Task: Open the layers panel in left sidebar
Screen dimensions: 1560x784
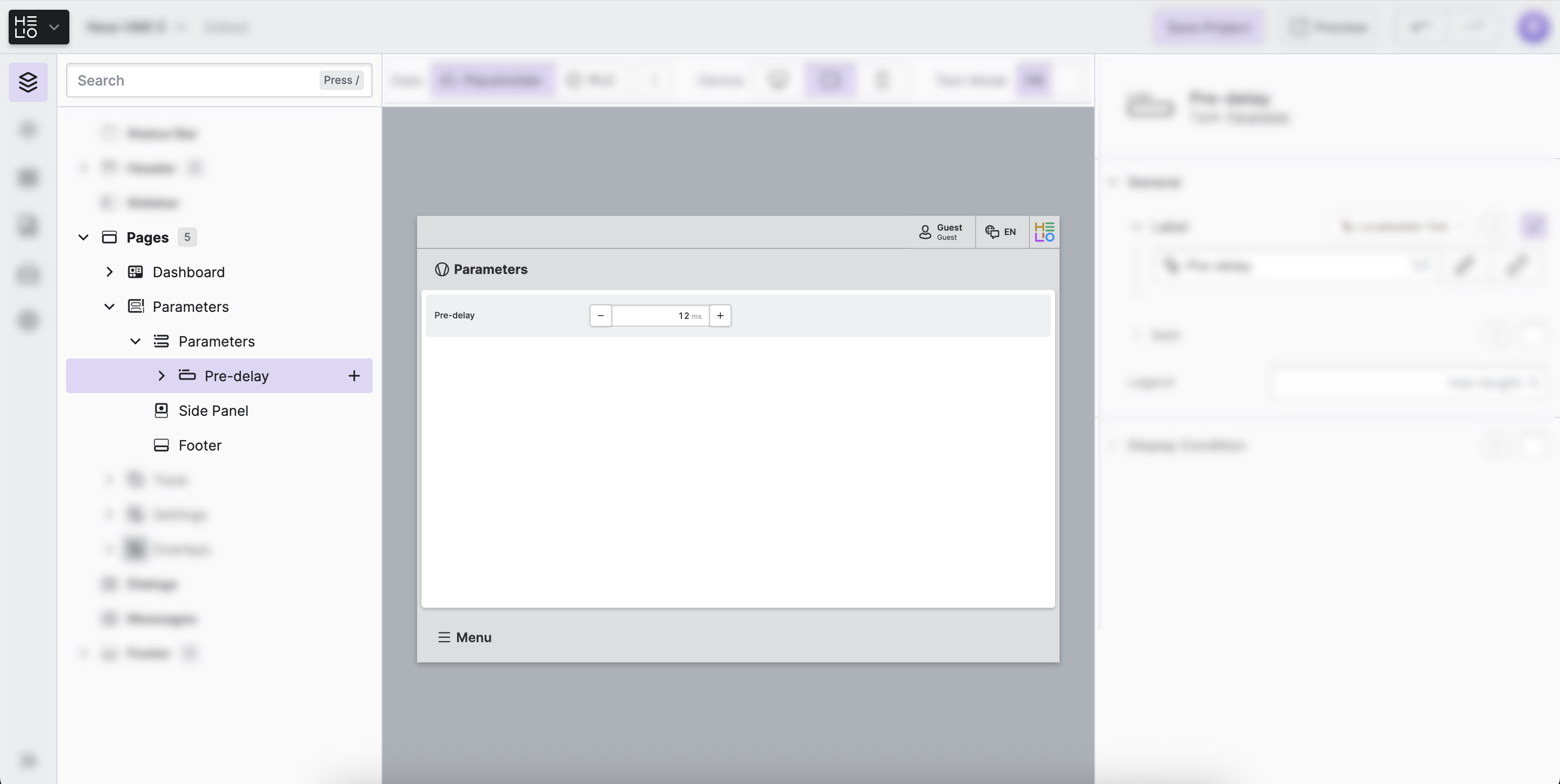Action: tap(28, 82)
